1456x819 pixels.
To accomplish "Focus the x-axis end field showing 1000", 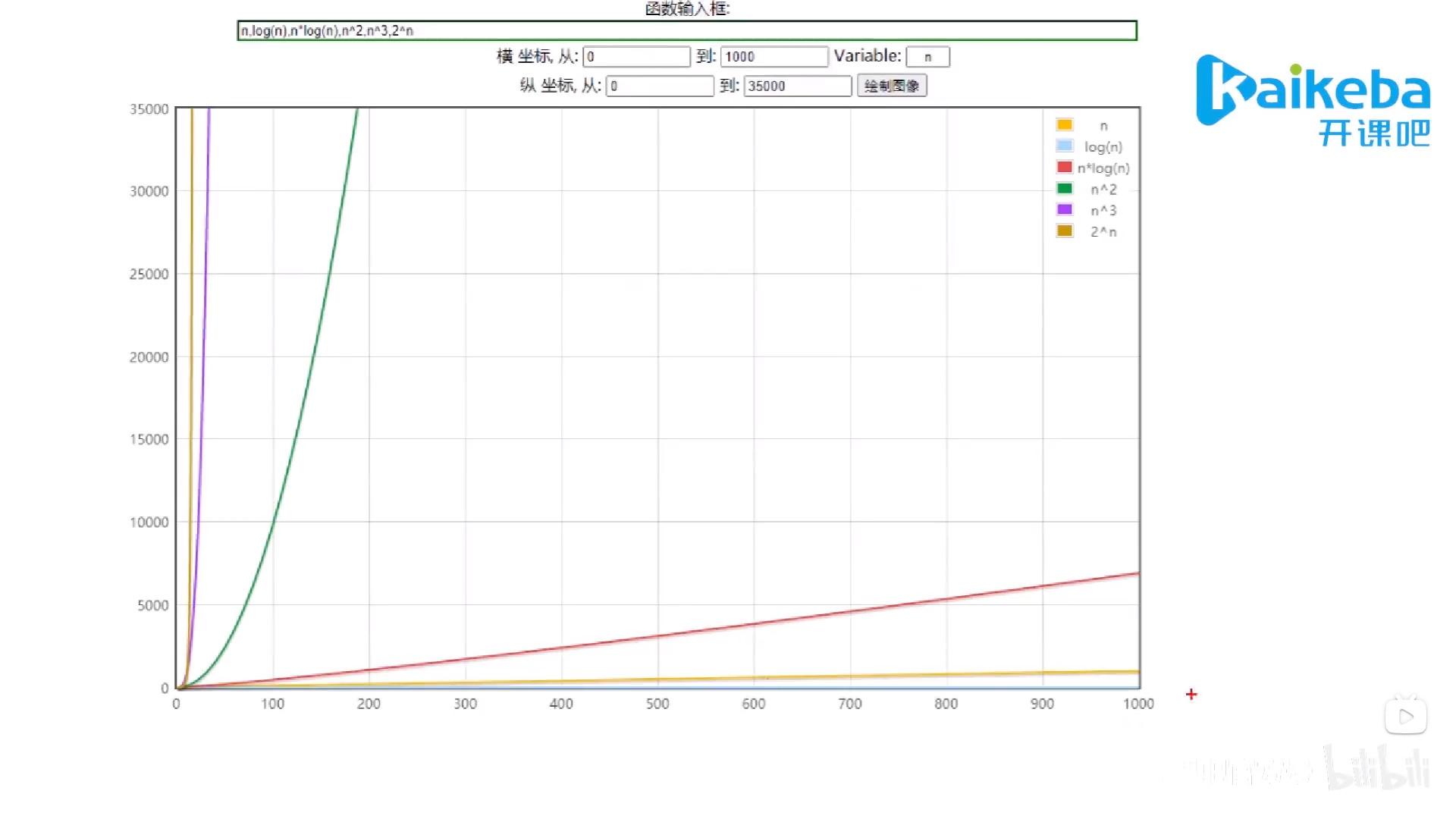I will click(773, 57).
